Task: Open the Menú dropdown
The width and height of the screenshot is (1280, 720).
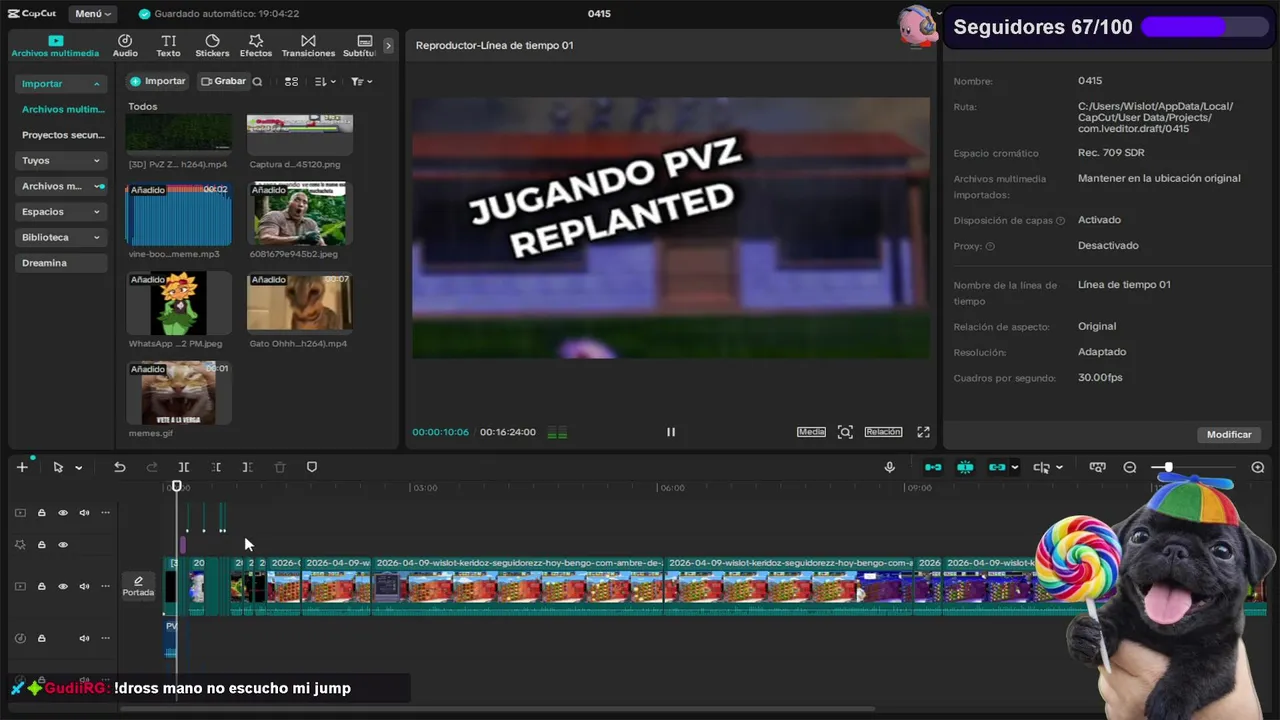Action: tap(93, 14)
